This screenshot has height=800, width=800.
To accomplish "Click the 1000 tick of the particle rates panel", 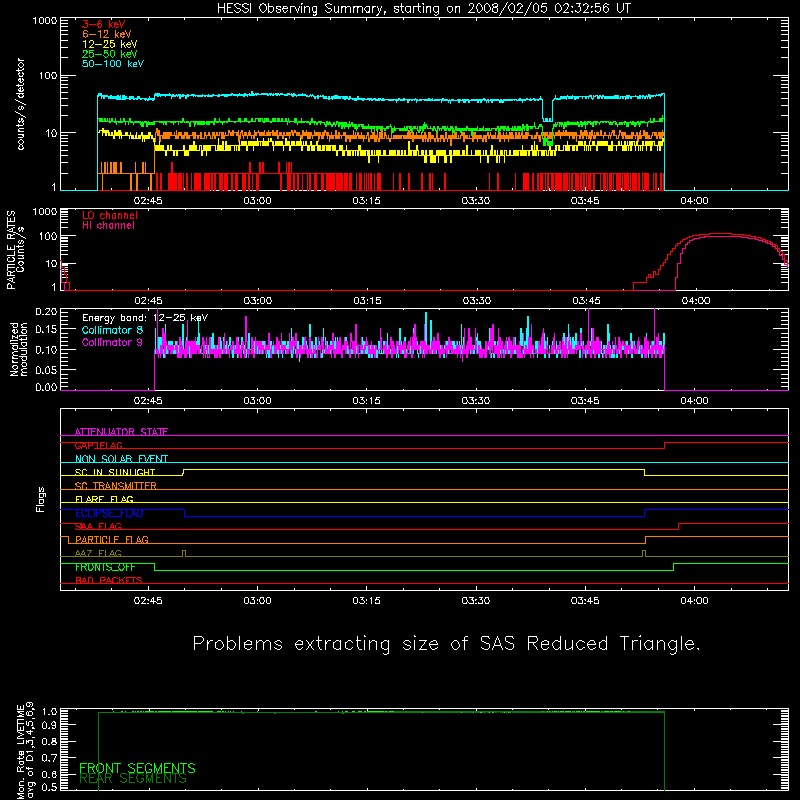I will point(45,212).
